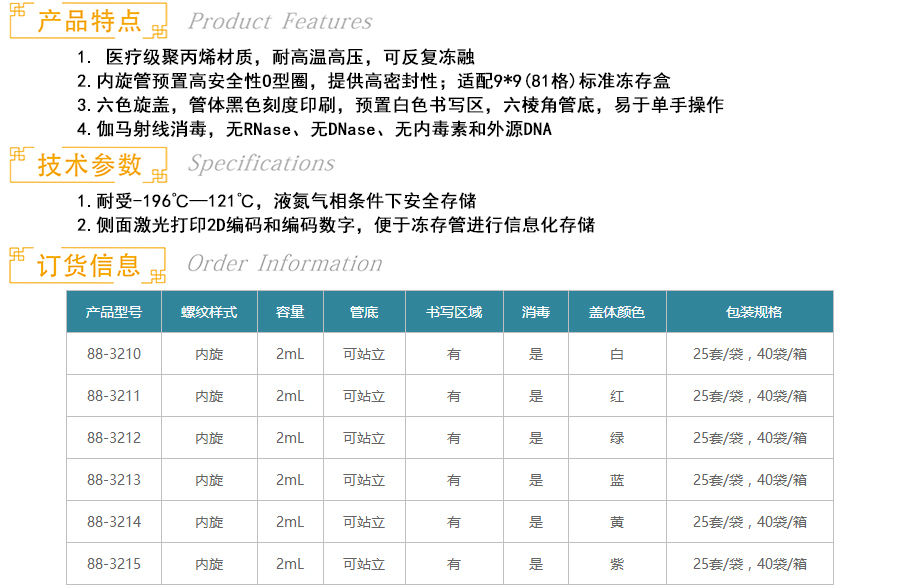Choose the 88-3215 product row

click(114, 564)
